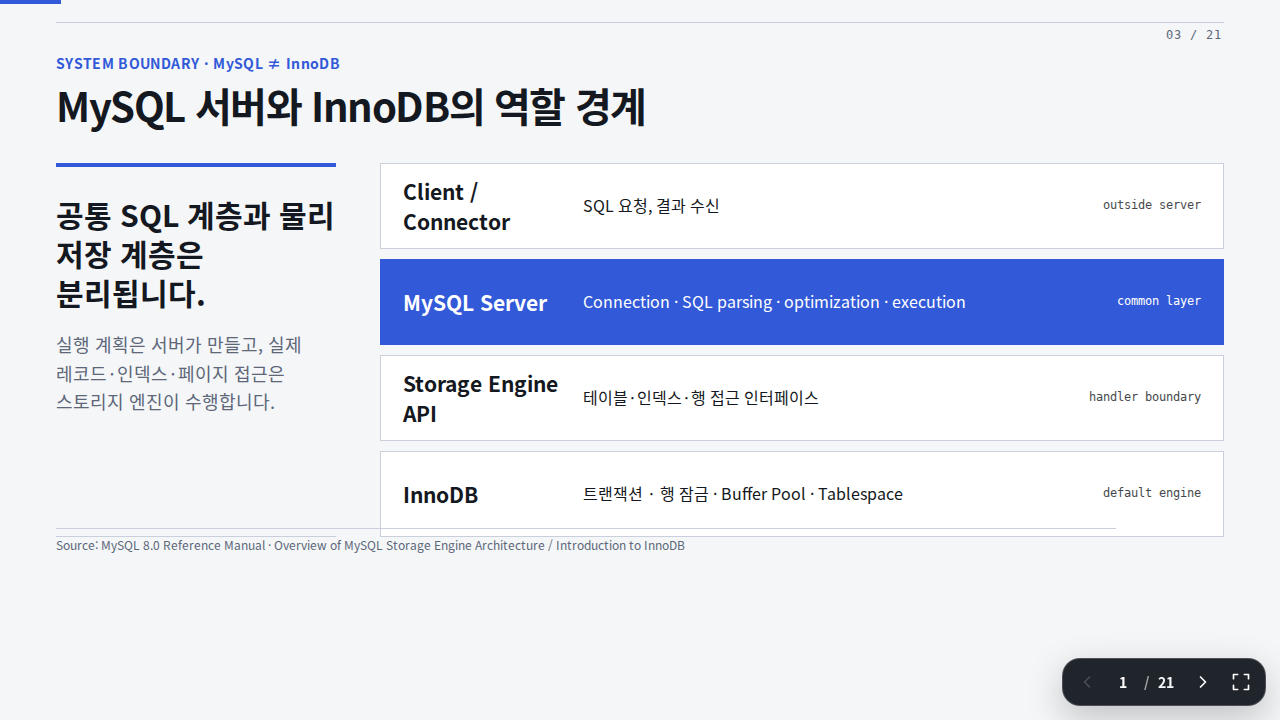Click the paragraph starting '실행 계획은 서버가 만들고'
Viewport: 1280px width, 720px height.
point(179,374)
